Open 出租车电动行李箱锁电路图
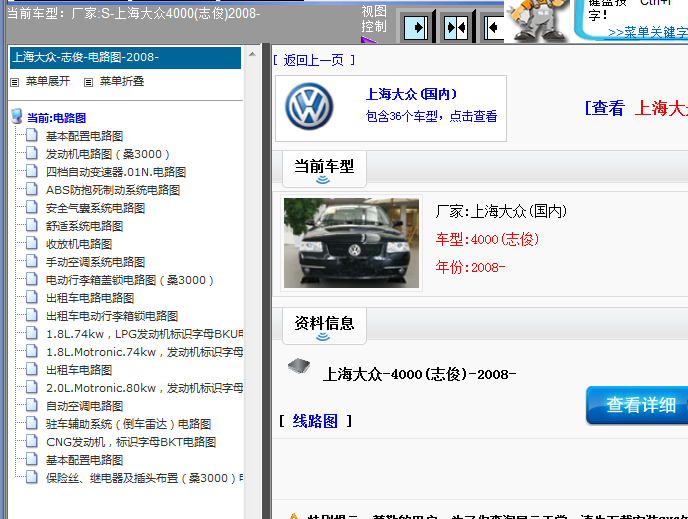 (112, 316)
